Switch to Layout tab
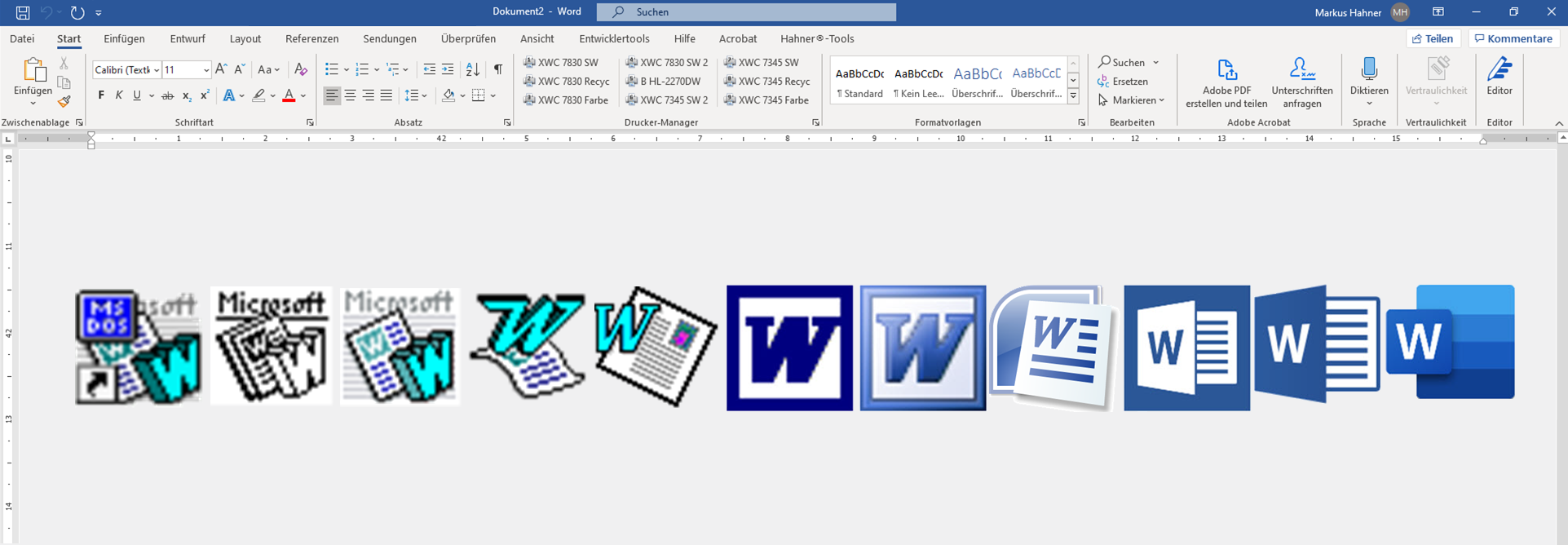 pyautogui.click(x=245, y=38)
